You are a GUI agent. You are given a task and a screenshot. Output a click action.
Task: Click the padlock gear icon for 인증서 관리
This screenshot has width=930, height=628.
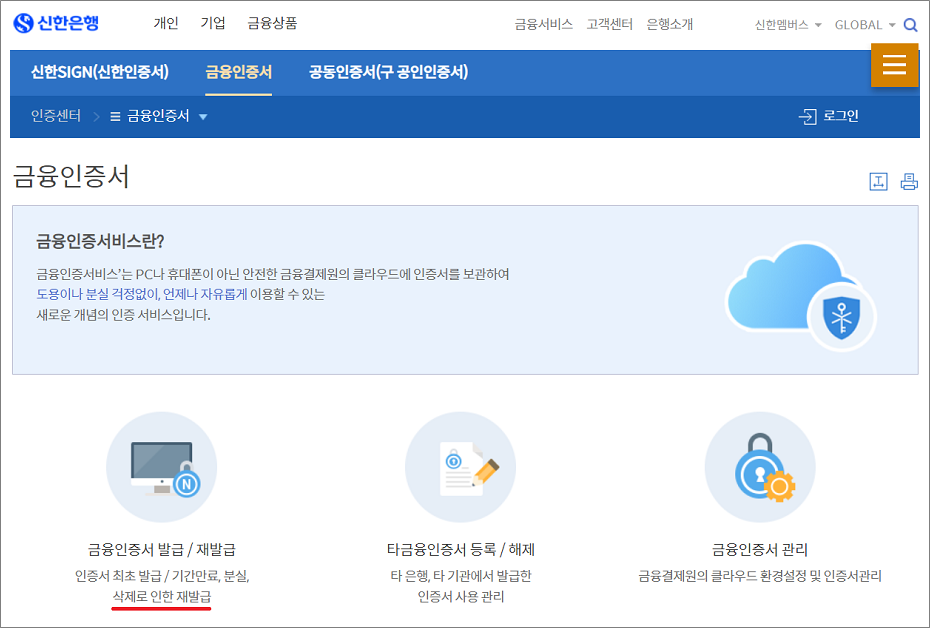click(x=760, y=467)
